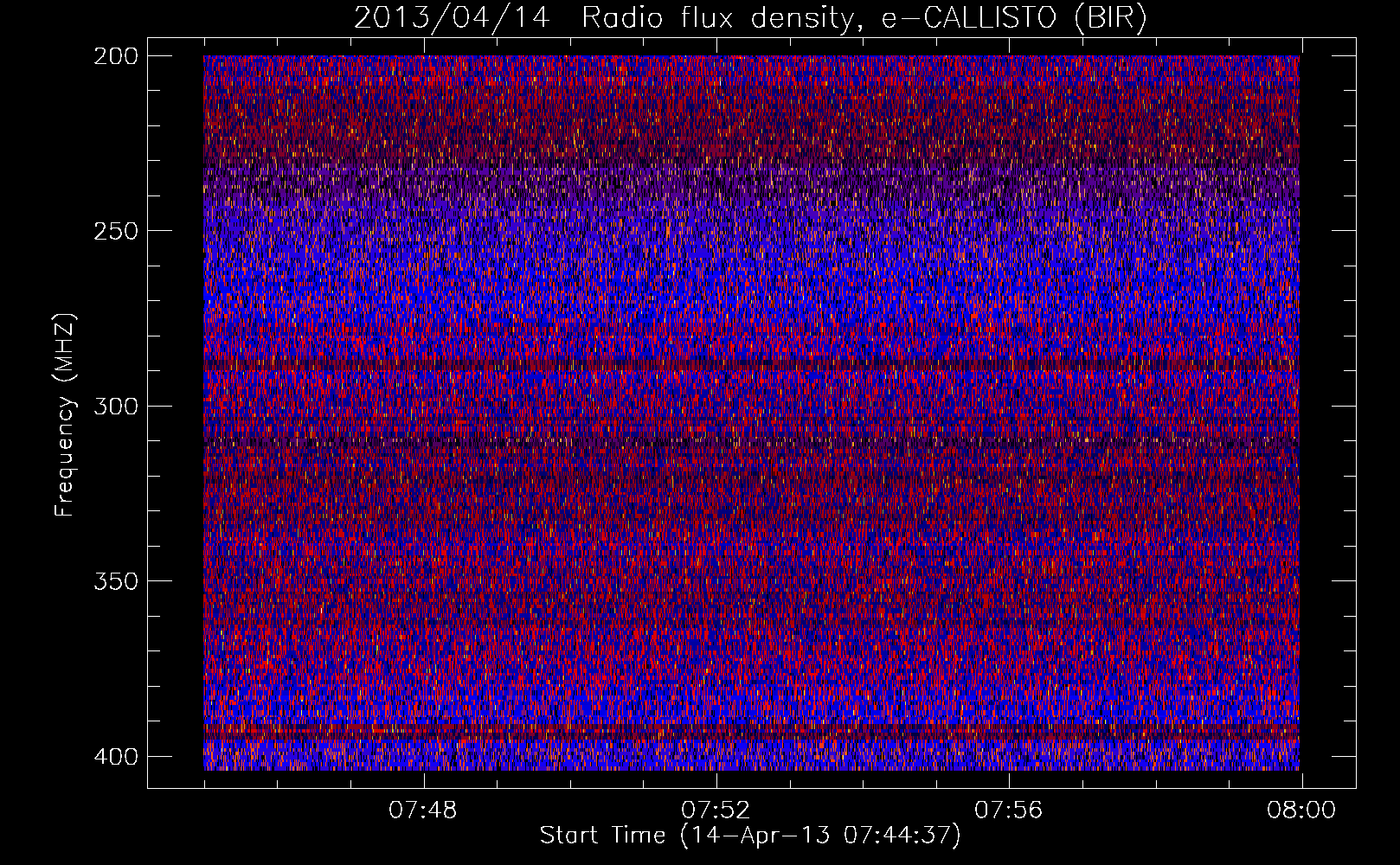Click the 400 frequency tick label
This screenshot has height=865, width=1400.
115,756
